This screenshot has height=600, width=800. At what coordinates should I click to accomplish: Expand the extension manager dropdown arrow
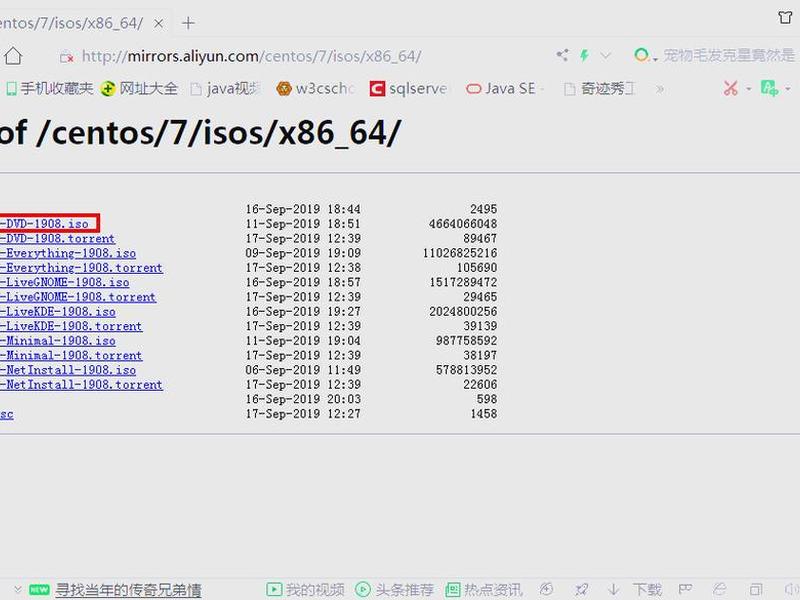pyautogui.click(x=788, y=89)
